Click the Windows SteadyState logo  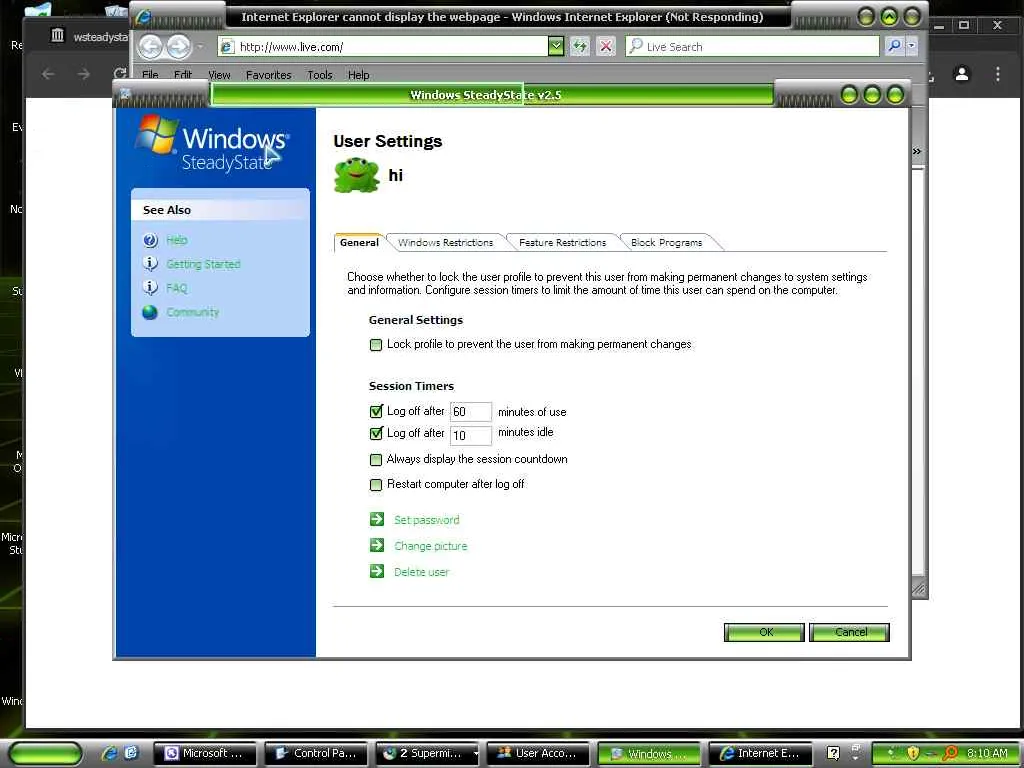[212, 144]
